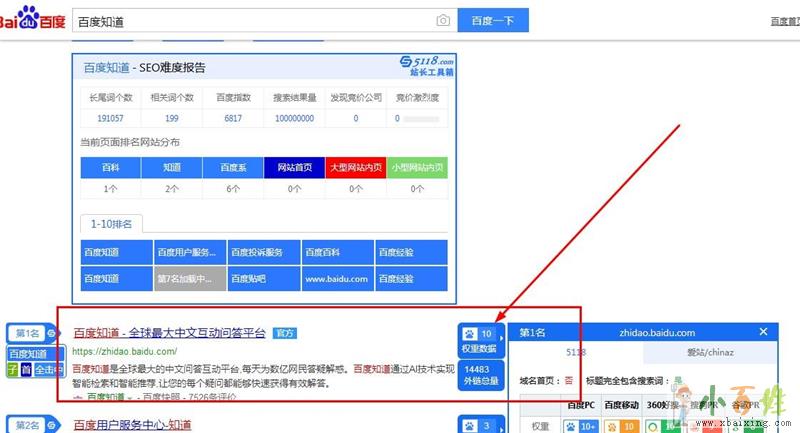Image resolution: width=800 pixels, height=433 pixels.
Task: Click the paw badge showing 3
Action: (x=478, y=426)
